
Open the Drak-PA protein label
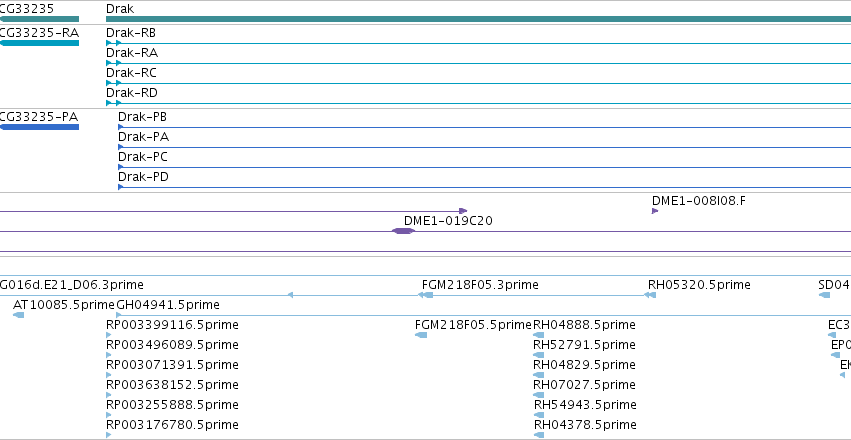[x=143, y=137]
